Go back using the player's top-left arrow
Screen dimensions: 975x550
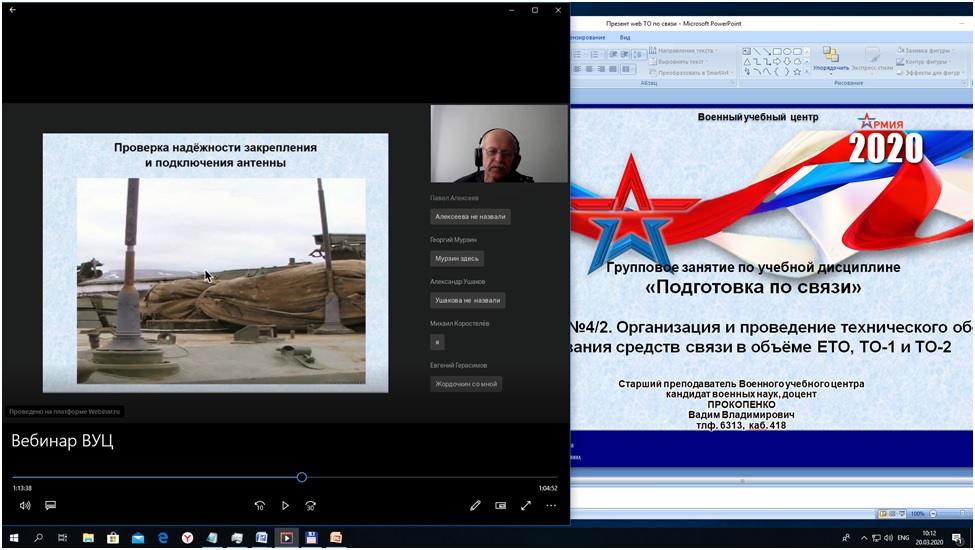[x=13, y=10]
